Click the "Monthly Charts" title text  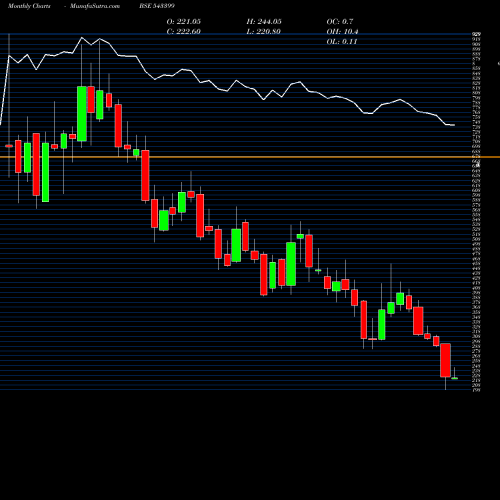coord(29,6)
